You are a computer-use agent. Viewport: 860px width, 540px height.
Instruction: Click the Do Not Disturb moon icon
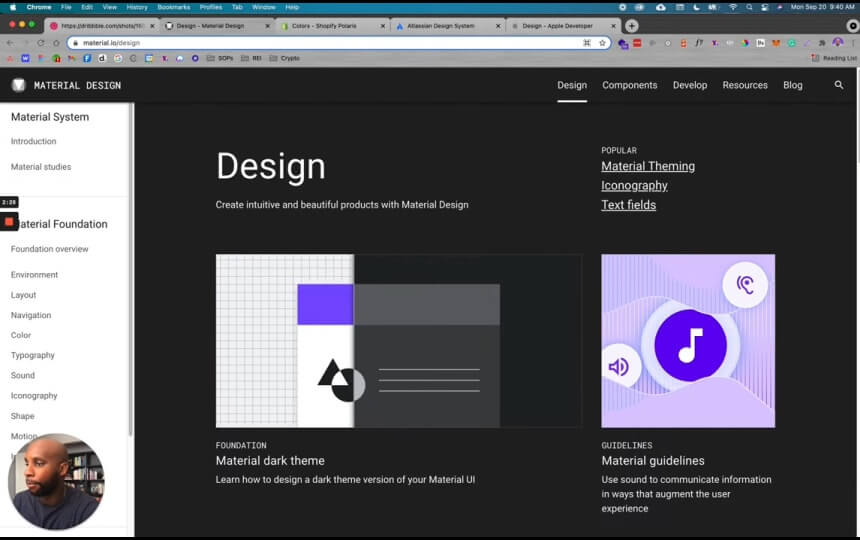[697, 7]
